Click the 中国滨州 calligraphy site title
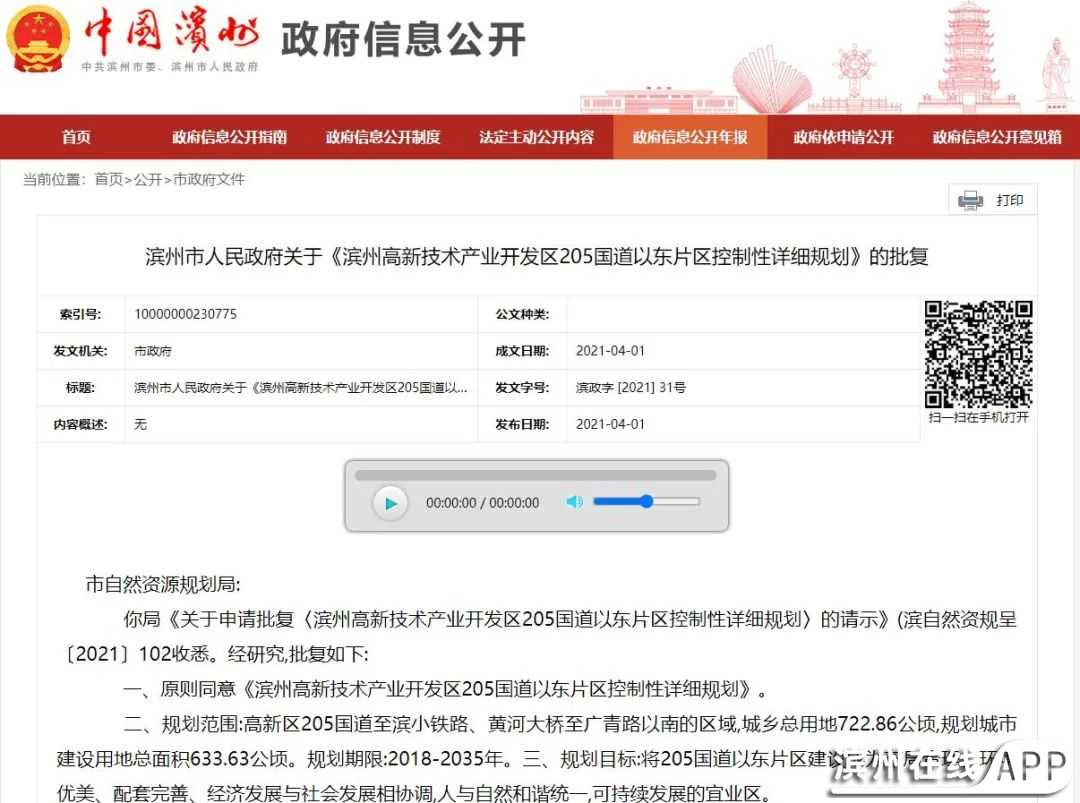The height and width of the screenshot is (803, 1080). (x=170, y=35)
